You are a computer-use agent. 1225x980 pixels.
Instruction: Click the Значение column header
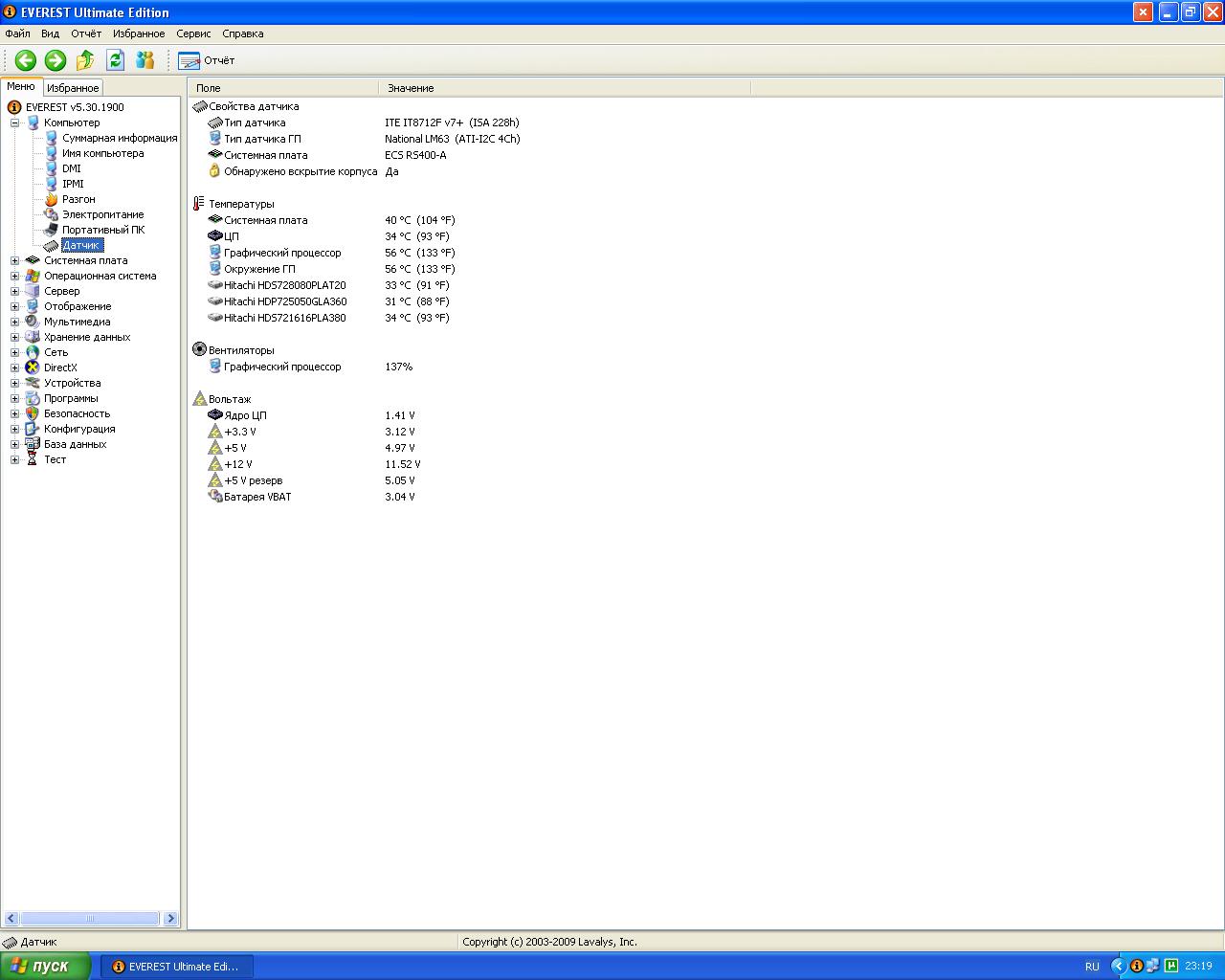pos(411,88)
